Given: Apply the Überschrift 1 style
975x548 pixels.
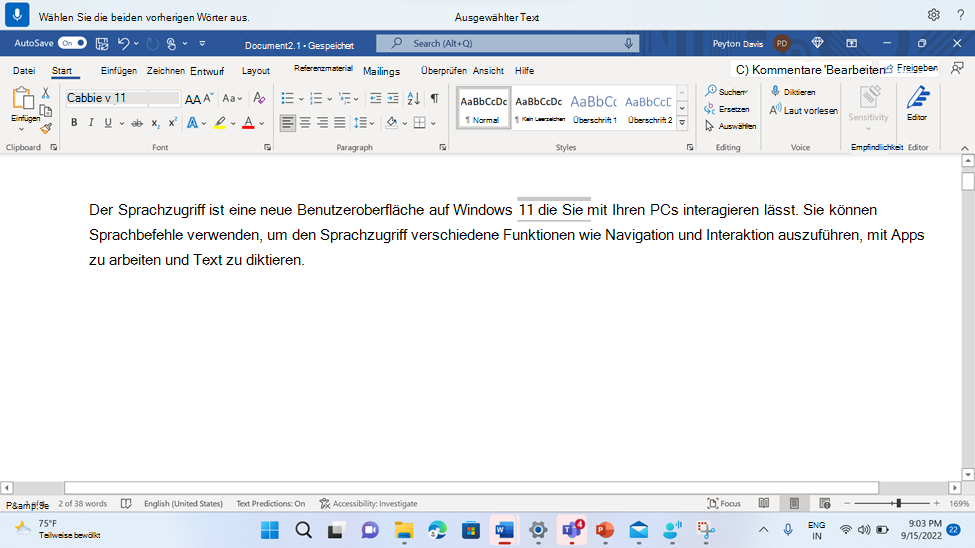Looking at the screenshot, I should (594, 108).
